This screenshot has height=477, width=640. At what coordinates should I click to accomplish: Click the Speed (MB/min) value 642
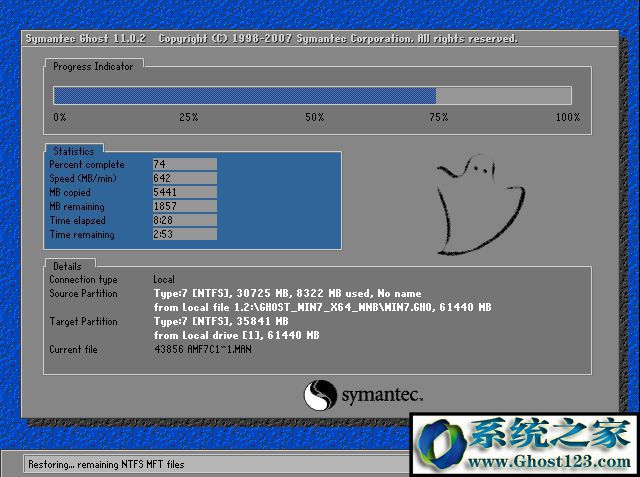[x=184, y=178]
